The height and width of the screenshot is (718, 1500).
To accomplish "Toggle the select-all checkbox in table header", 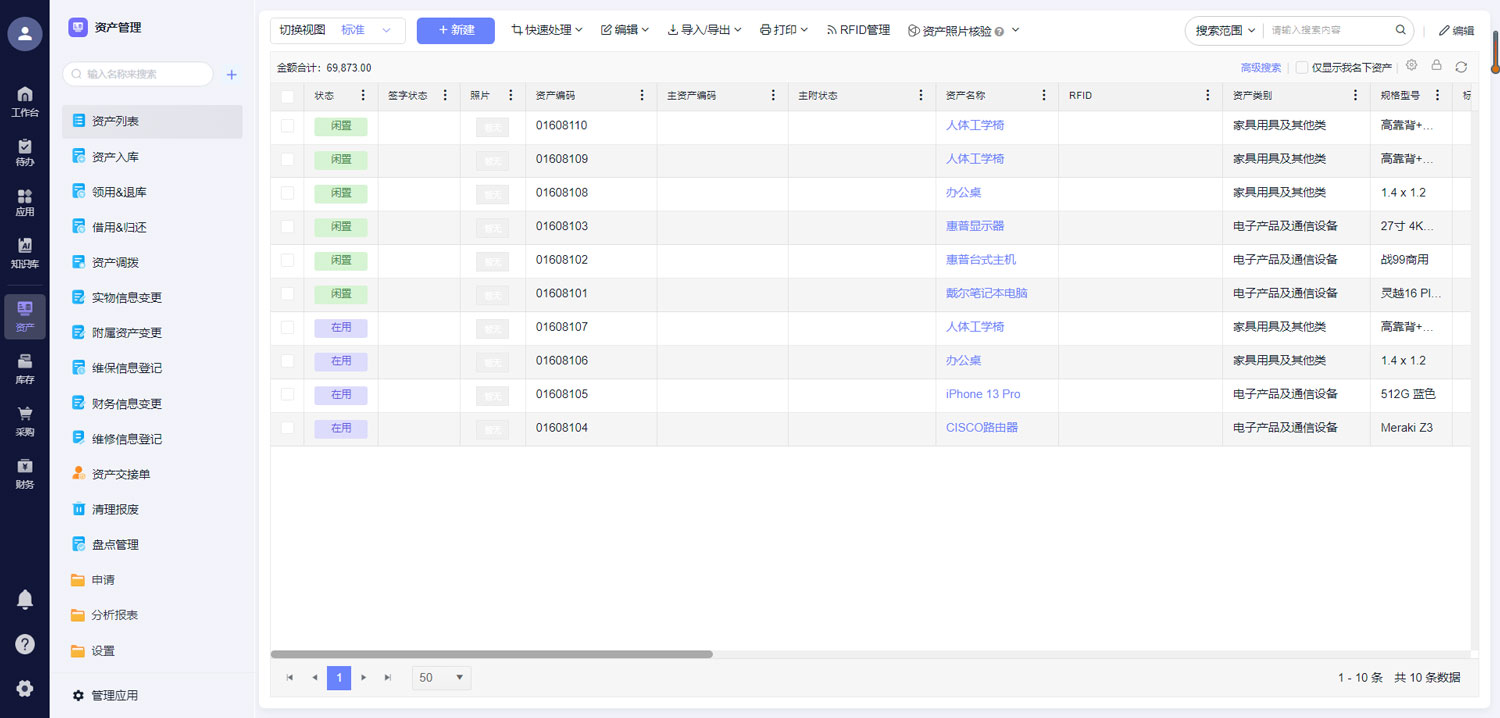I will pos(288,96).
